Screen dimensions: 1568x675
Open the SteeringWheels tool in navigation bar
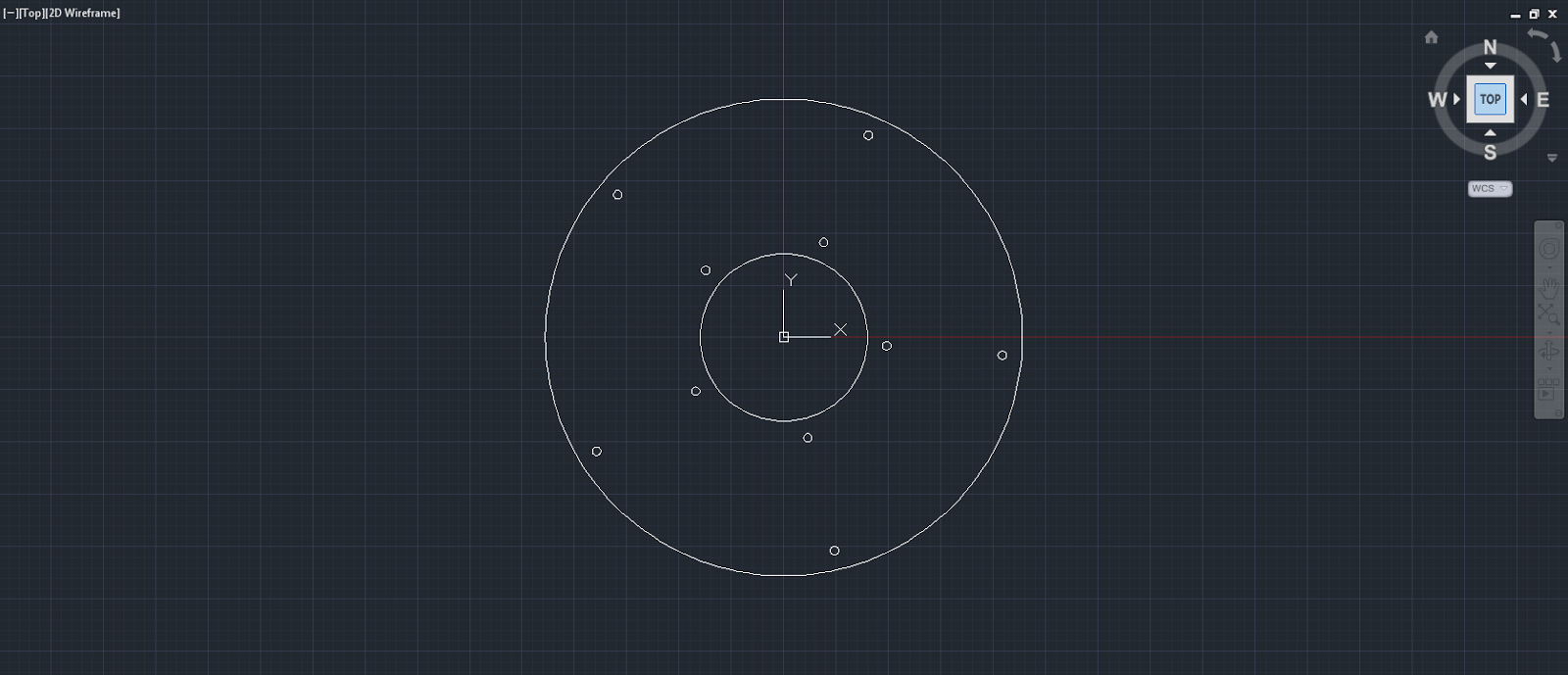pyautogui.click(x=1548, y=249)
